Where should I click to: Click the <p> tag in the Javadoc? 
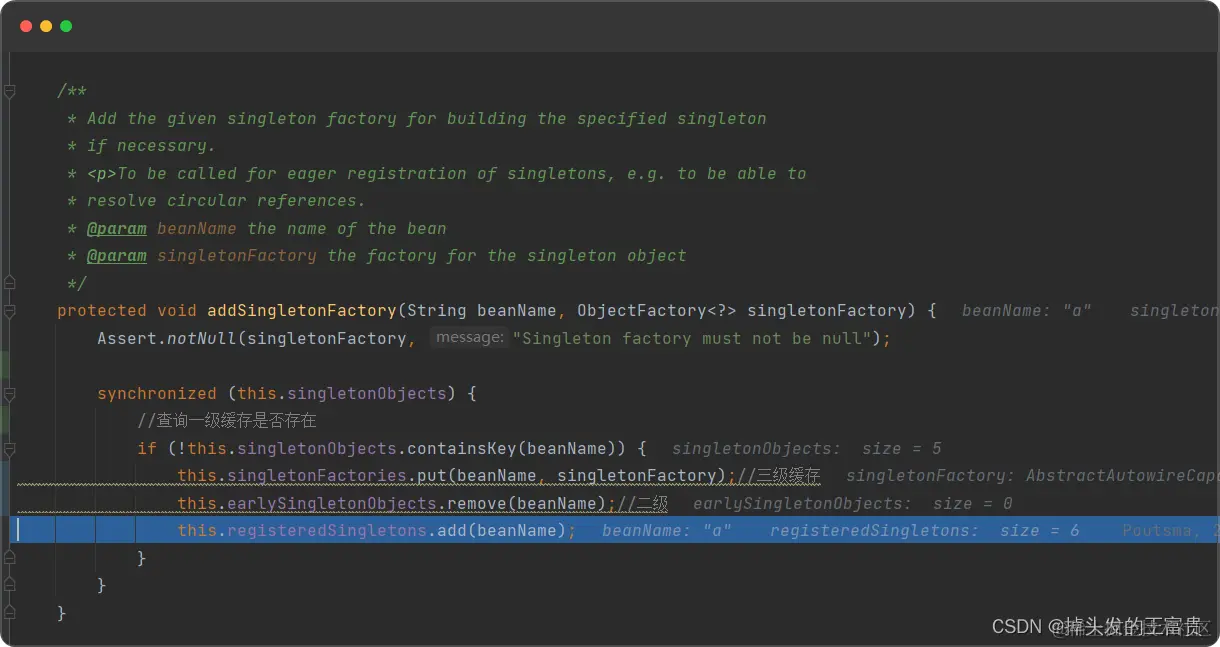[x=102, y=174]
